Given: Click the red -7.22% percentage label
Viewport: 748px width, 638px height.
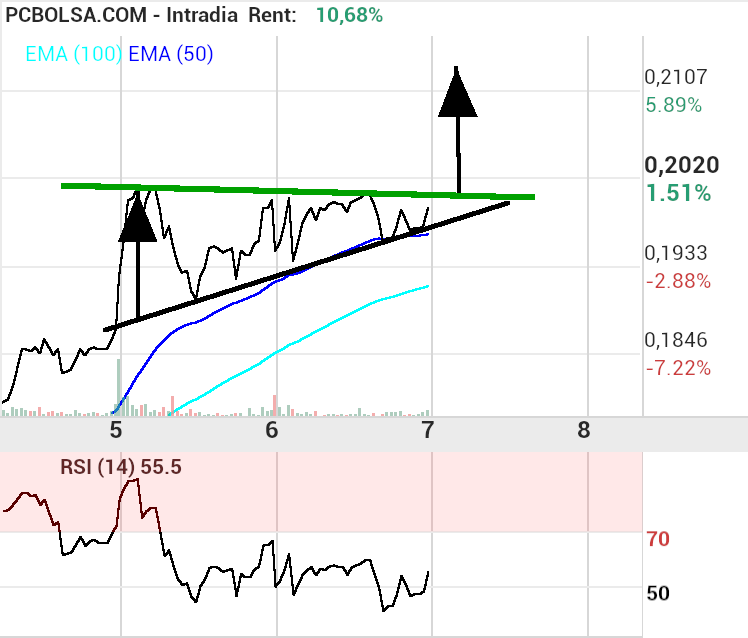Looking at the screenshot, I should (x=678, y=369).
